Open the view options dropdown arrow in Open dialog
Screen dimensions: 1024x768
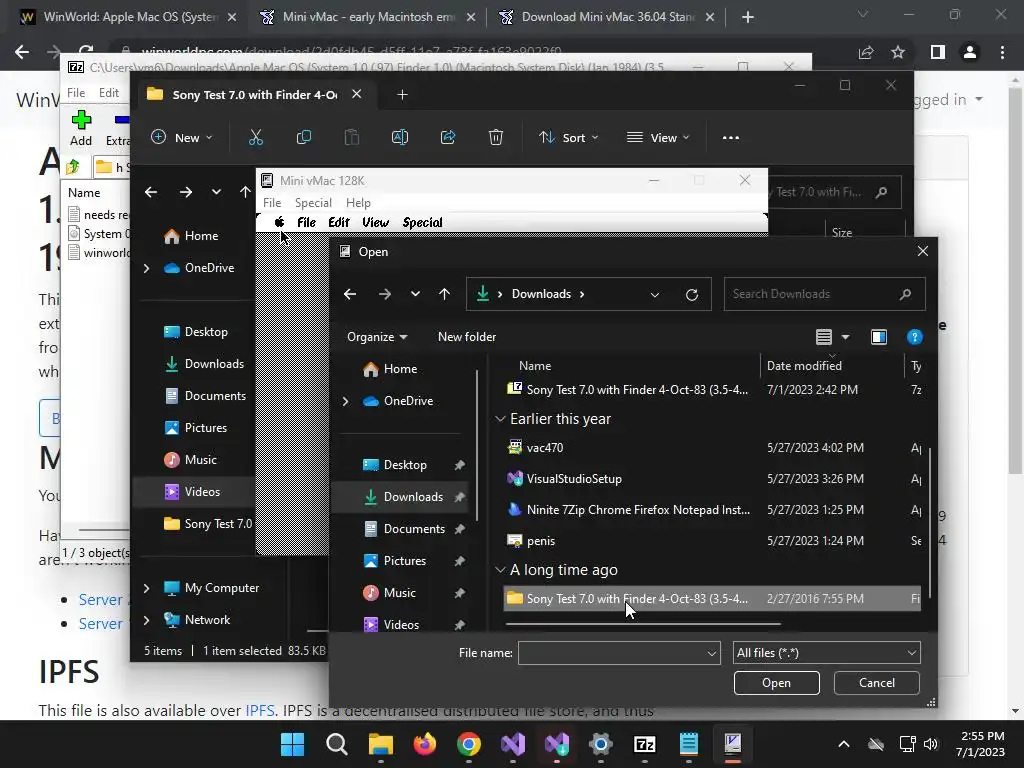click(846, 337)
